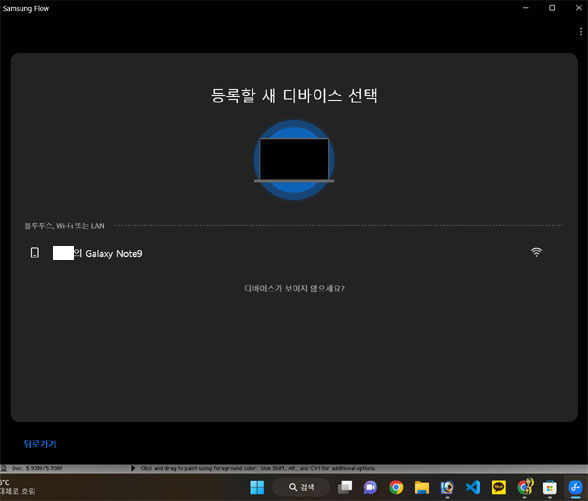Image resolution: width=588 pixels, height=501 pixels.
Task: Click the '등록할 새 디바이스 선택' heading
Action: 294,96
